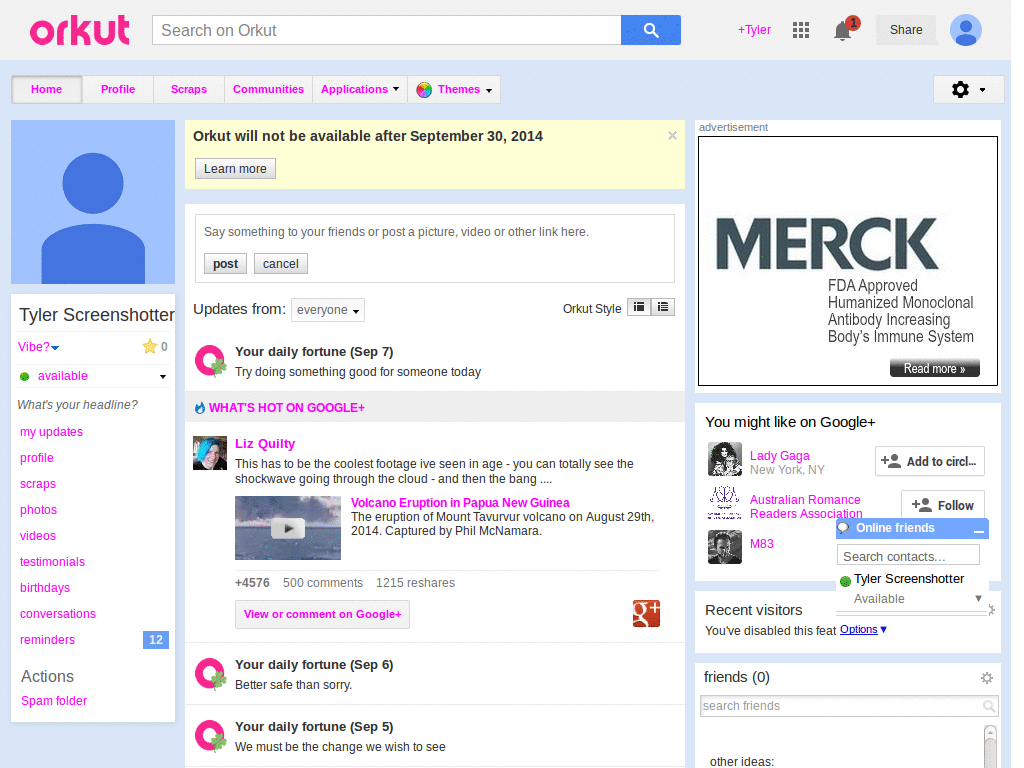Open videos in sidebar
Screen dimensions: 1024x768
pyautogui.click(x=38, y=536)
